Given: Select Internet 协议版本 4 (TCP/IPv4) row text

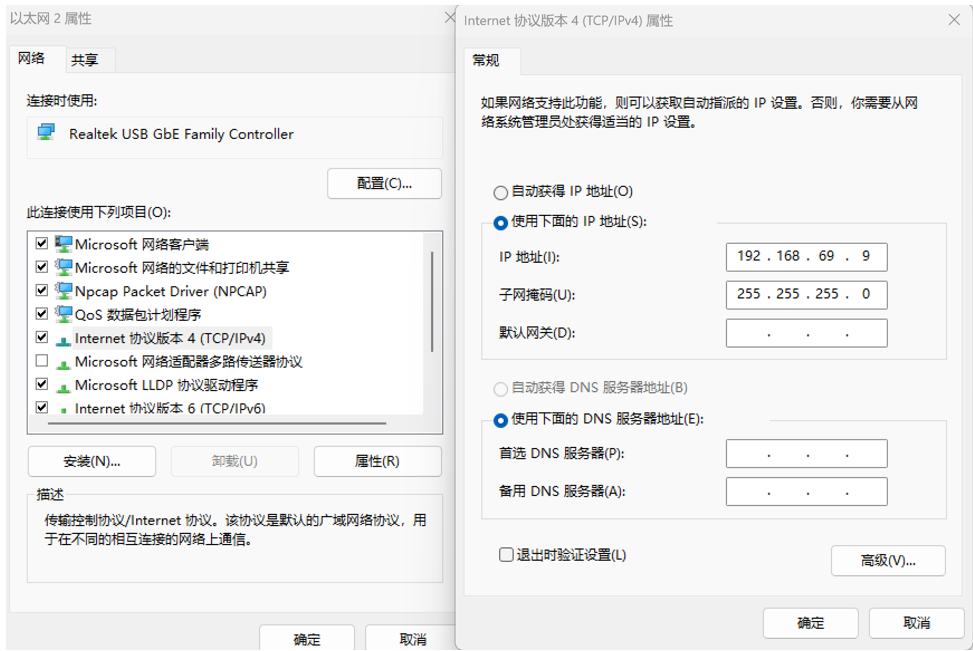Looking at the screenshot, I should click(x=170, y=338).
